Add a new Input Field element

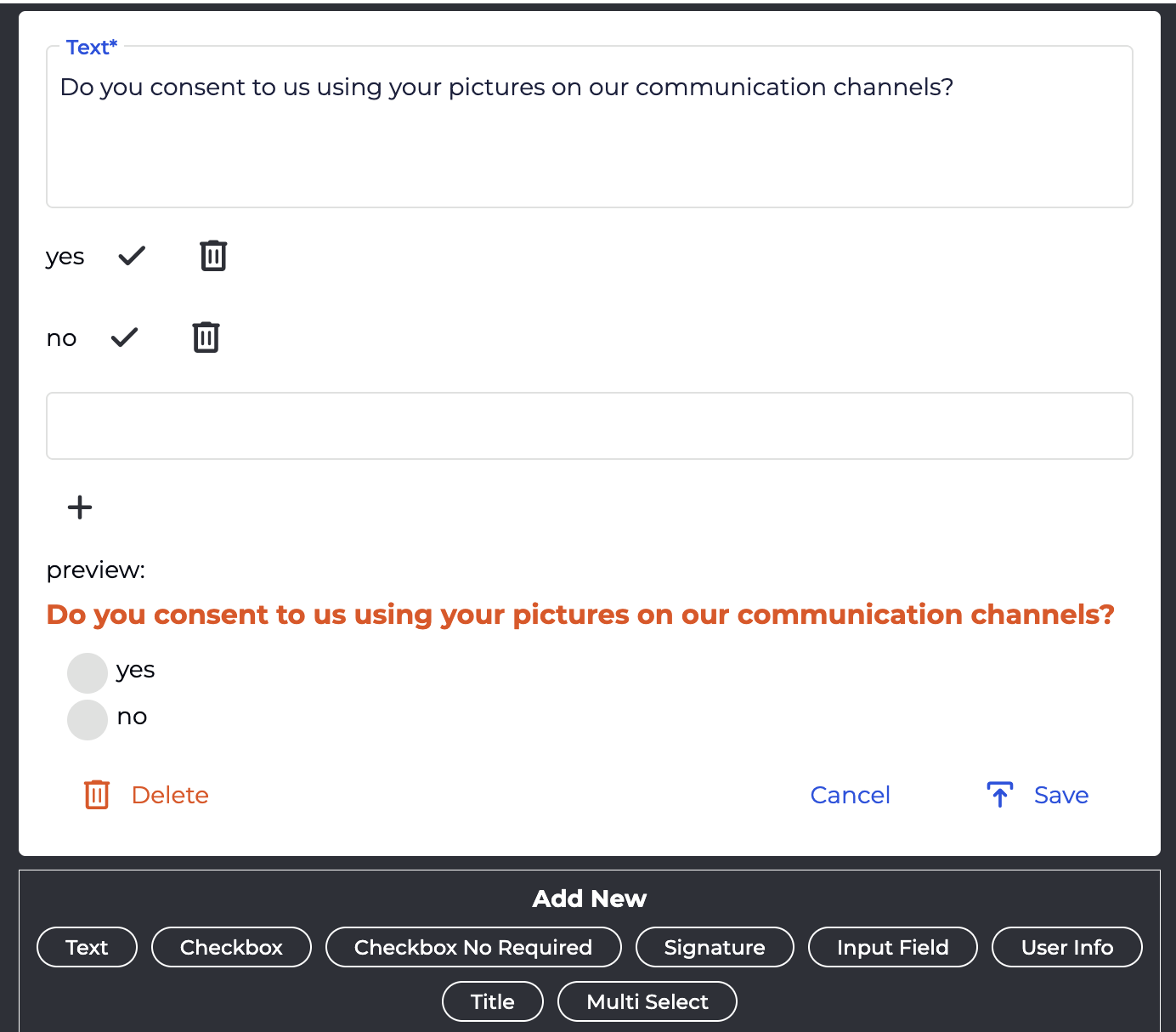point(892,947)
